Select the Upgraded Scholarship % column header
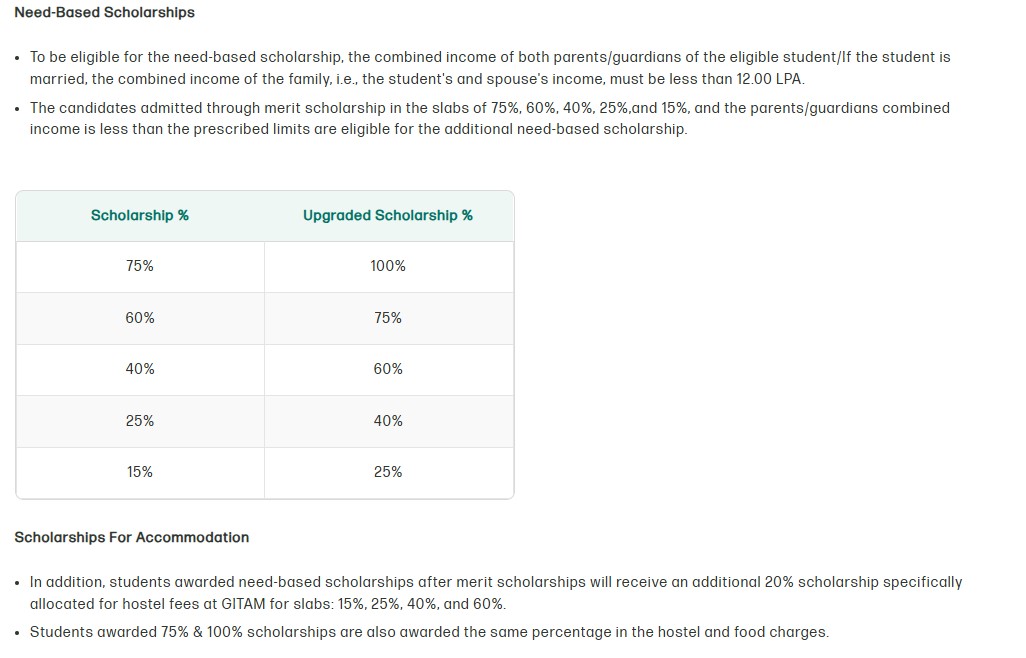 tap(388, 216)
